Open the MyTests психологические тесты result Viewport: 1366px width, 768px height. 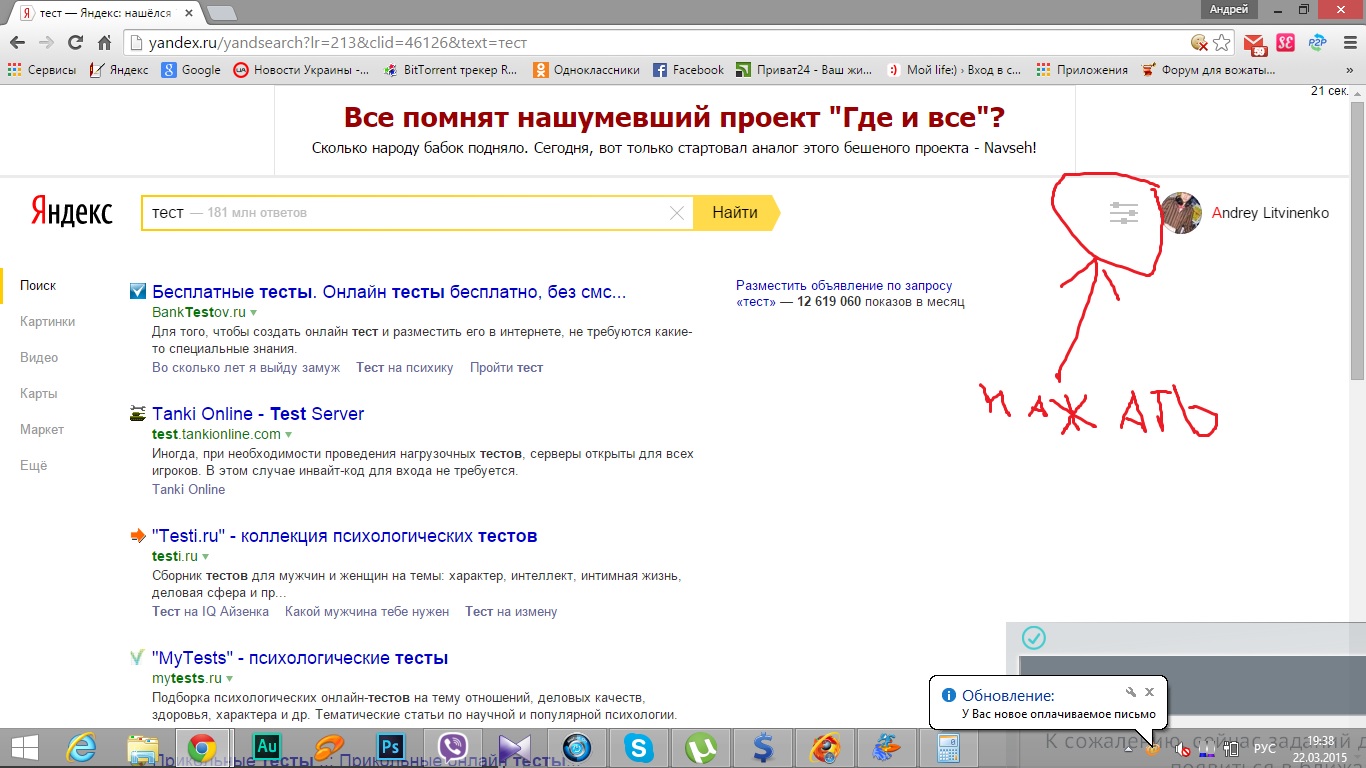[x=300, y=658]
